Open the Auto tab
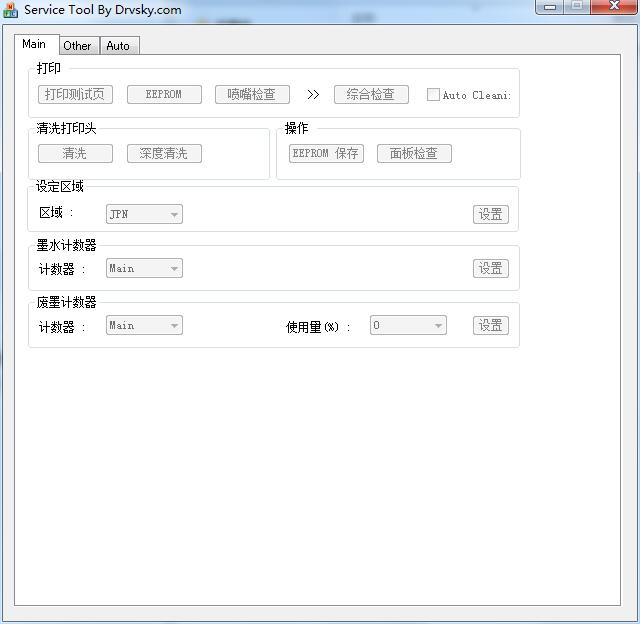The height and width of the screenshot is (624, 640). coord(118,45)
